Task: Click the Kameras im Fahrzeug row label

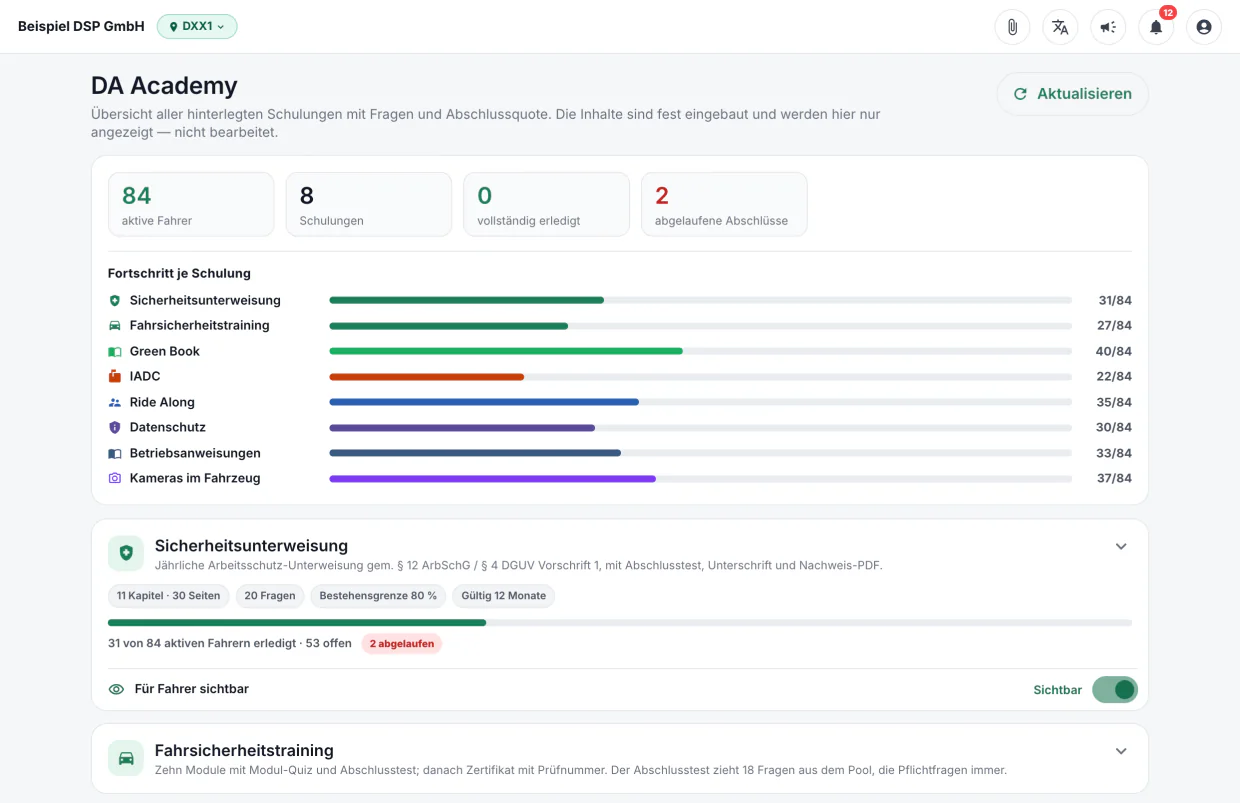Action: click(195, 478)
